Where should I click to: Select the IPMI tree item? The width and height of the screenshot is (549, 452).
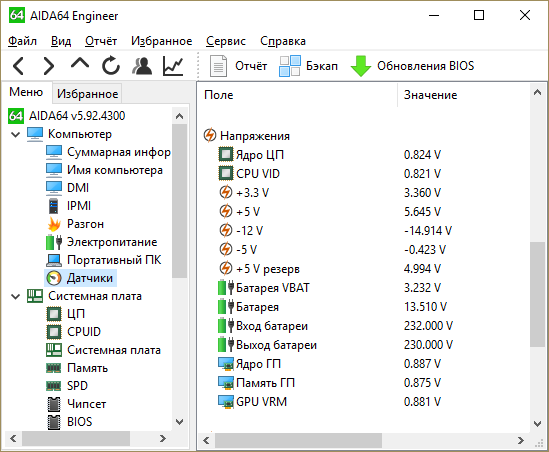[69, 206]
